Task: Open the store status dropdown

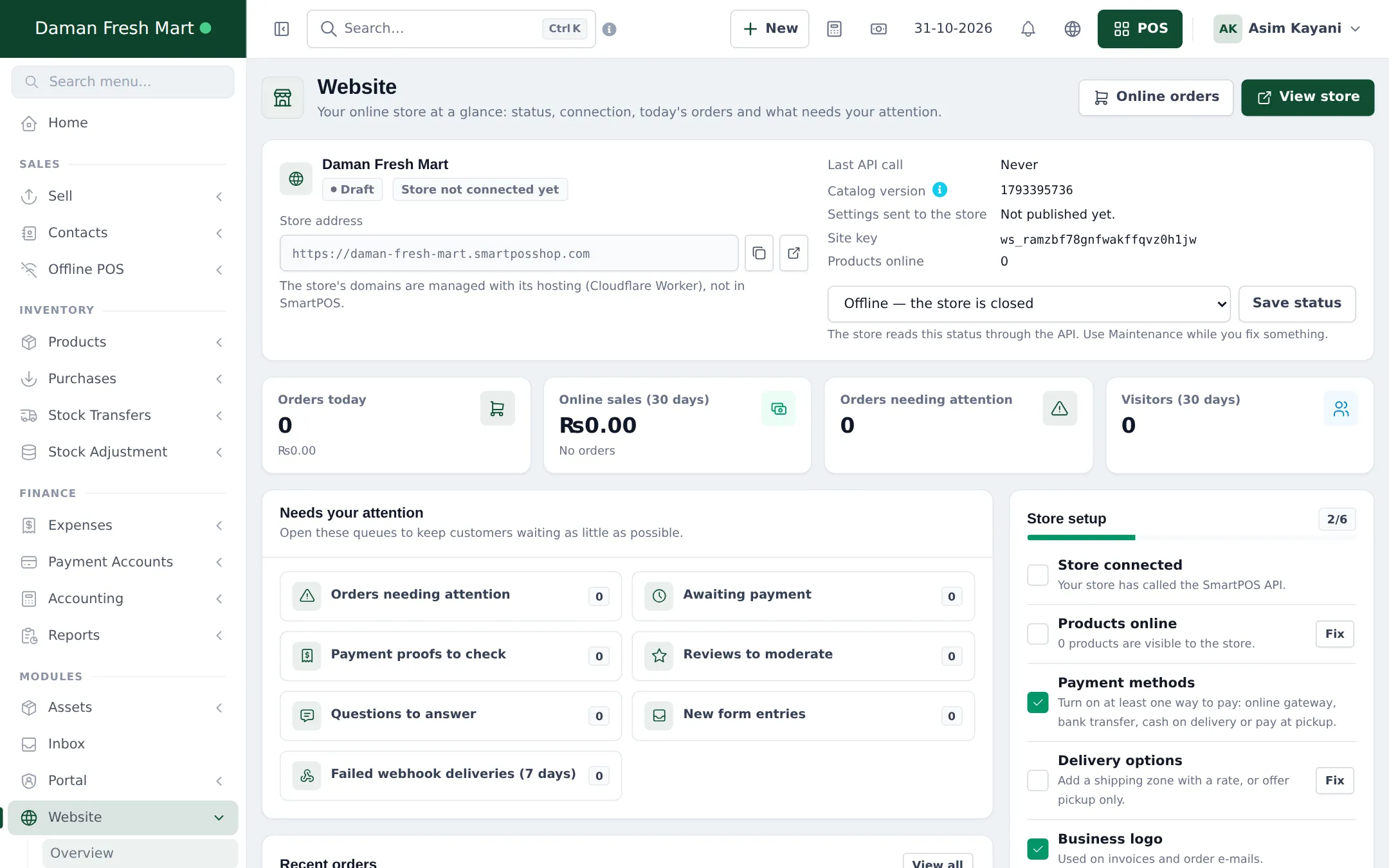Action: point(1029,303)
